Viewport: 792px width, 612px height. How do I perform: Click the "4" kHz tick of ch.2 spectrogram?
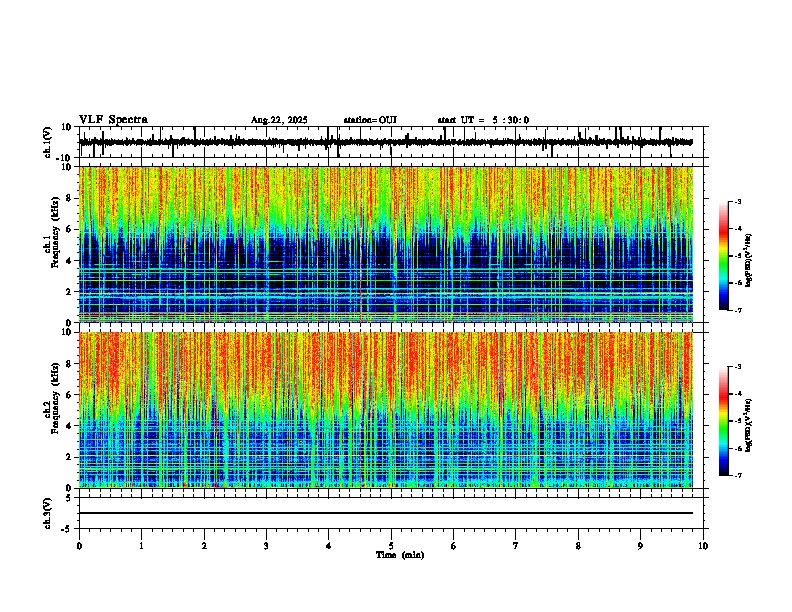69,426
